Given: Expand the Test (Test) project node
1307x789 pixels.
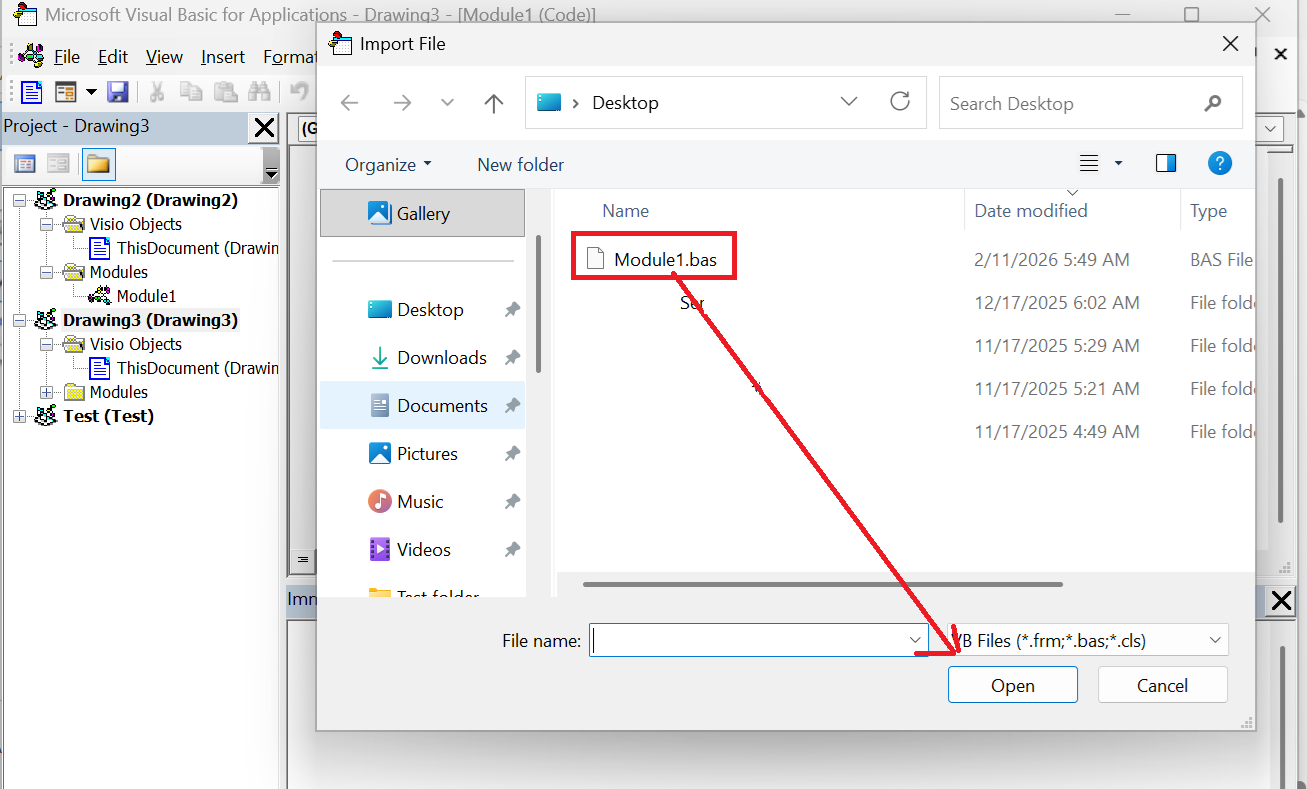Looking at the screenshot, I should click(19, 416).
